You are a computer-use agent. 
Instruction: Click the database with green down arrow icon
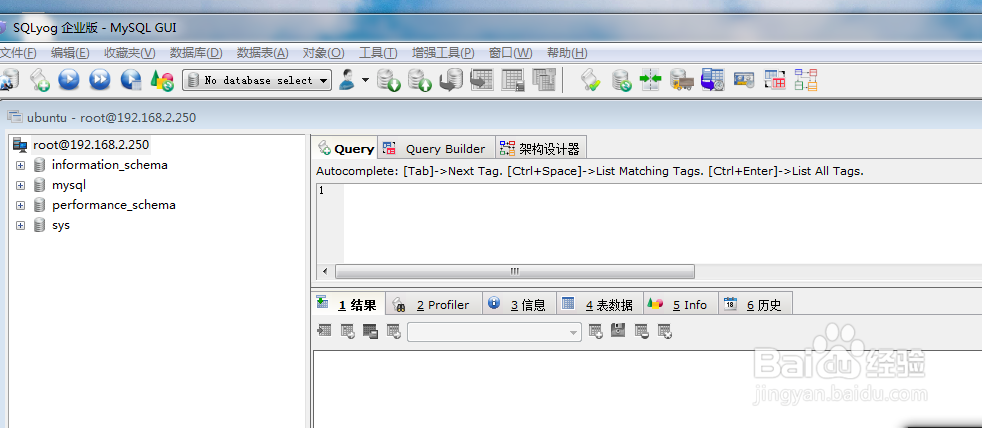(x=389, y=80)
